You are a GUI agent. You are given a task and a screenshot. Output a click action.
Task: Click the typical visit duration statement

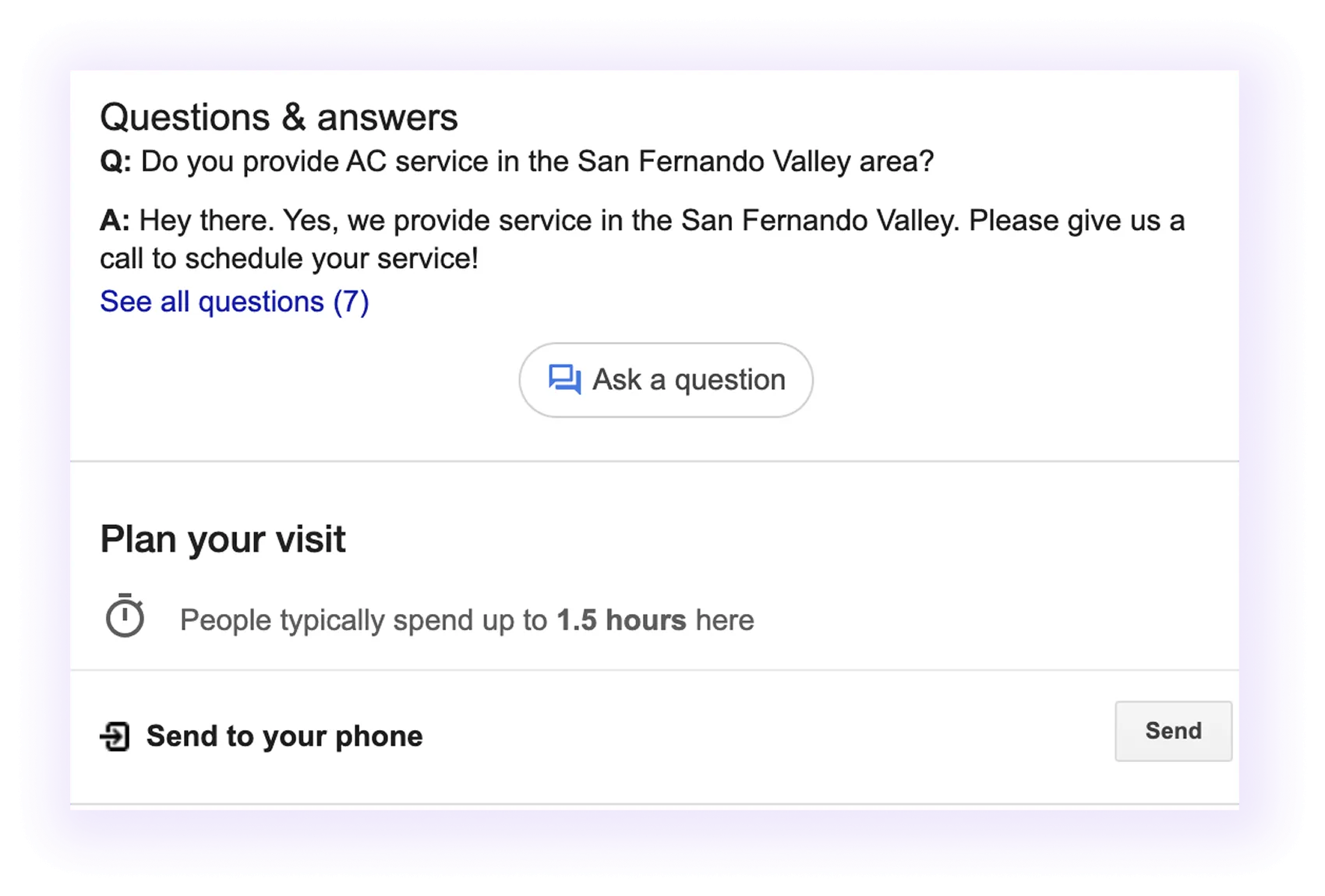[x=466, y=619]
